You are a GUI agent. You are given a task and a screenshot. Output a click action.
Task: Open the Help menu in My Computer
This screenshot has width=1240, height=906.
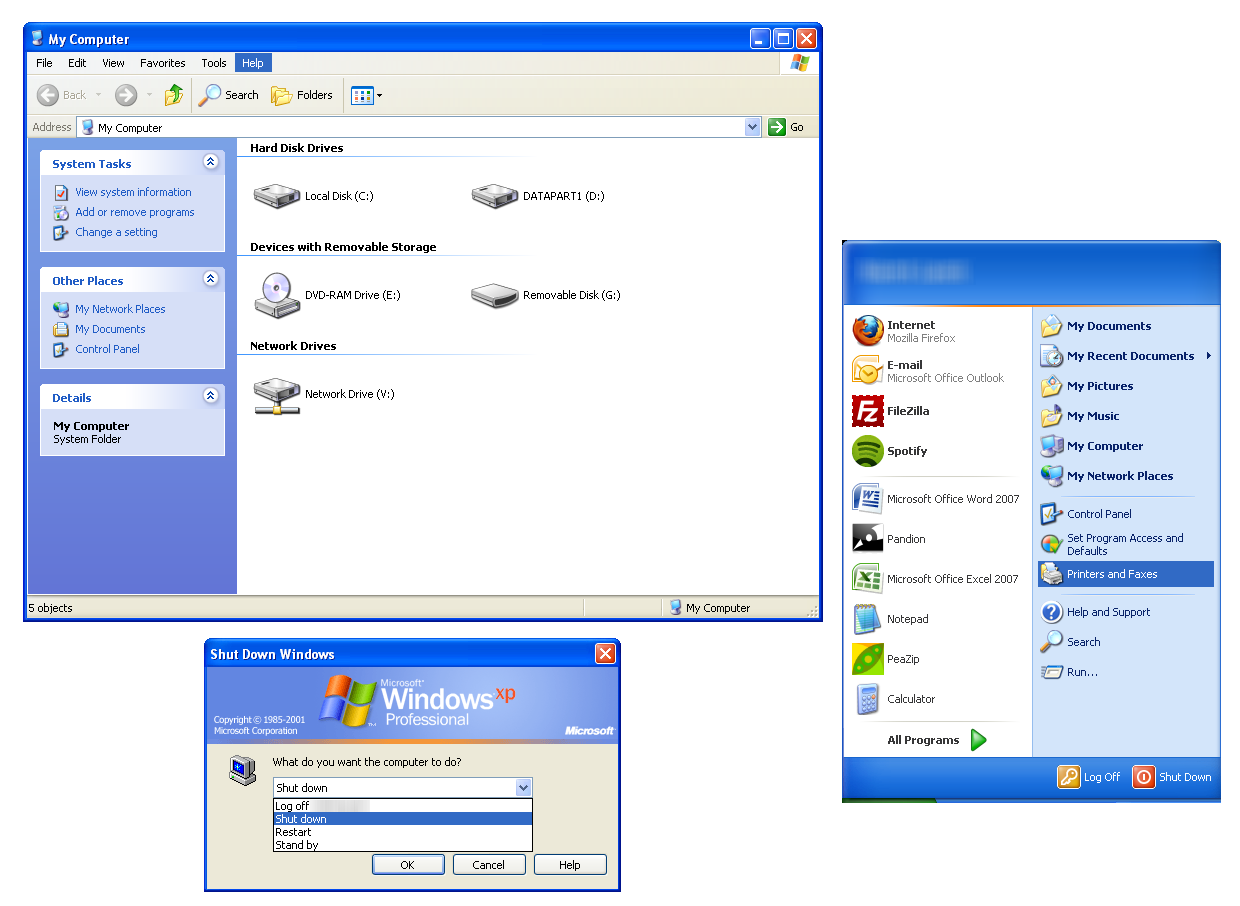pos(253,63)
